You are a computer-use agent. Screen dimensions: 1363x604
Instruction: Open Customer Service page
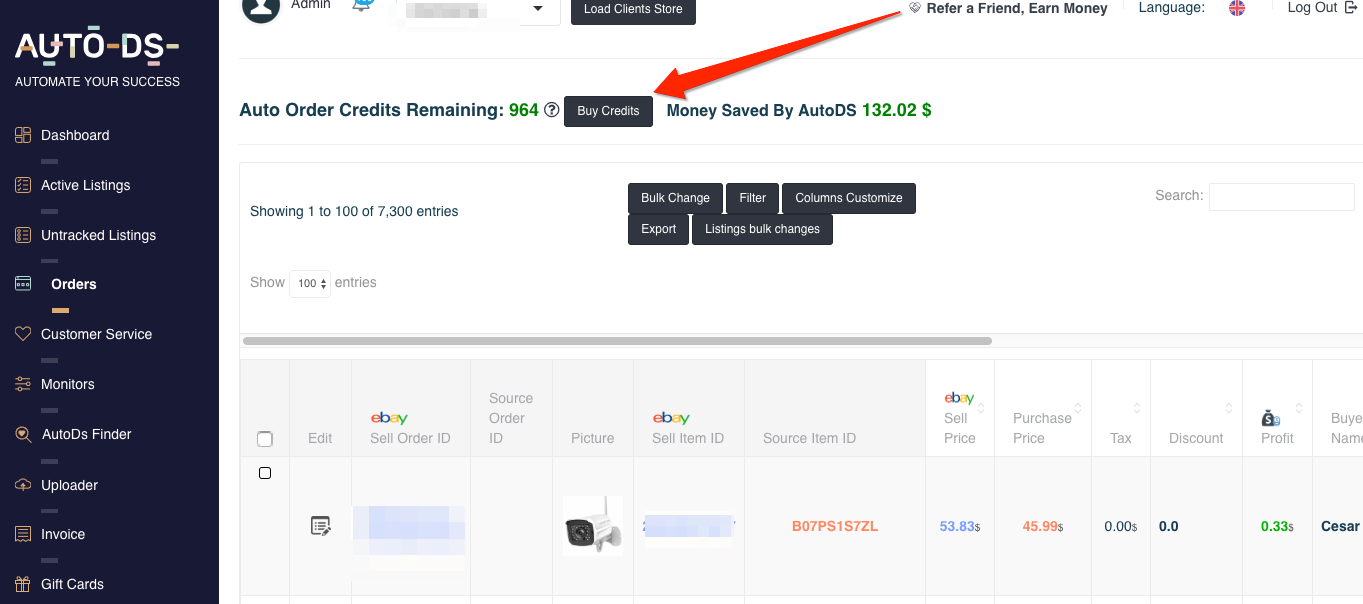[x=96, y=334]
